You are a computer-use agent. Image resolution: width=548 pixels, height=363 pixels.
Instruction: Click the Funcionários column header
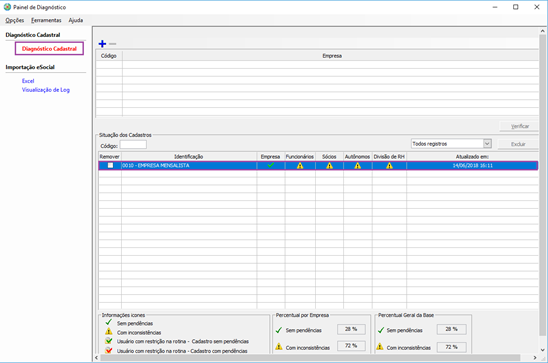pos(300,157)
